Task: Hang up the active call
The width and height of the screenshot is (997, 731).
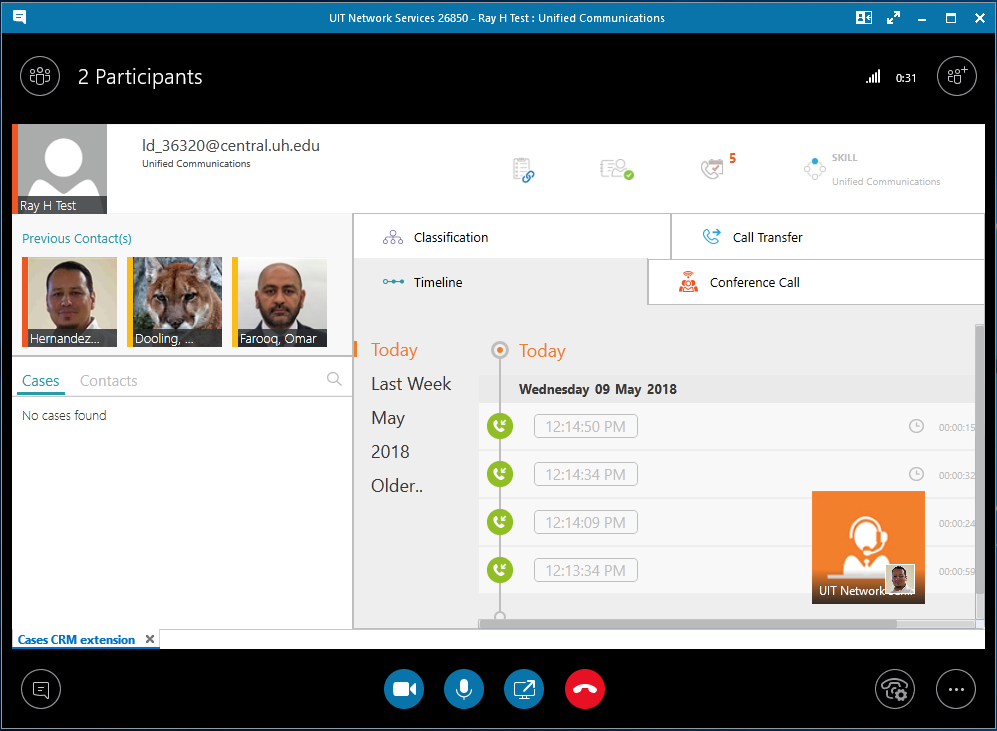Action: click(x=585, y=689)
